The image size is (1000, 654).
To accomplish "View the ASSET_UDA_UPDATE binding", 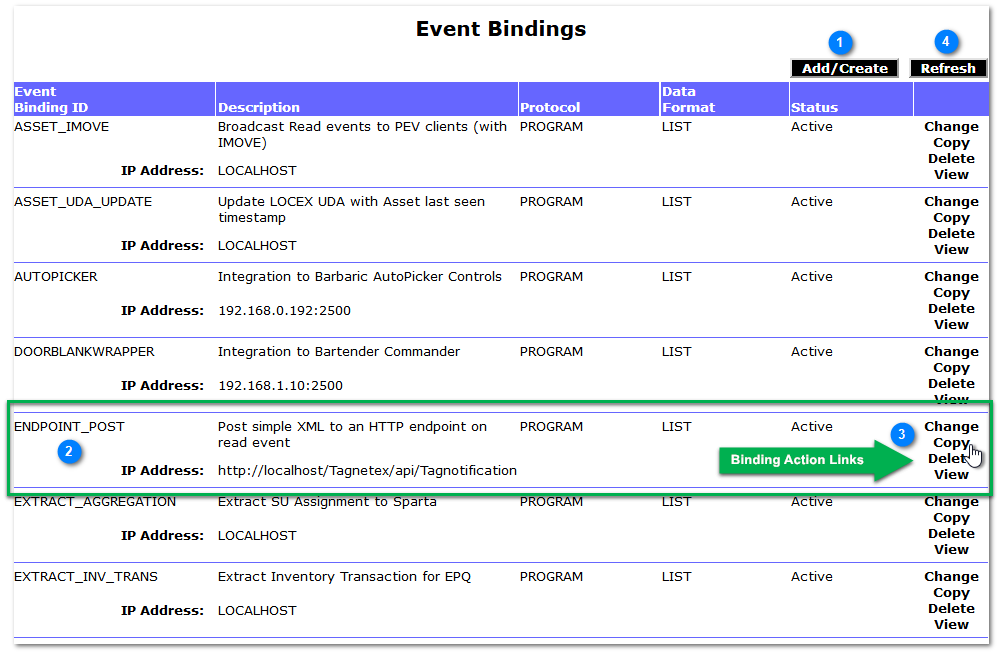I will 951,249.
